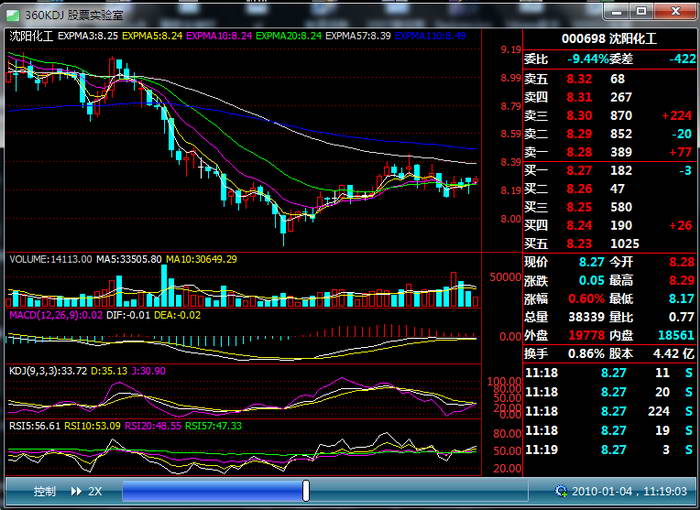Select the 买三 bid price 8.25
The width and height of the screenshot is (700, 510).
click(579, 207)
